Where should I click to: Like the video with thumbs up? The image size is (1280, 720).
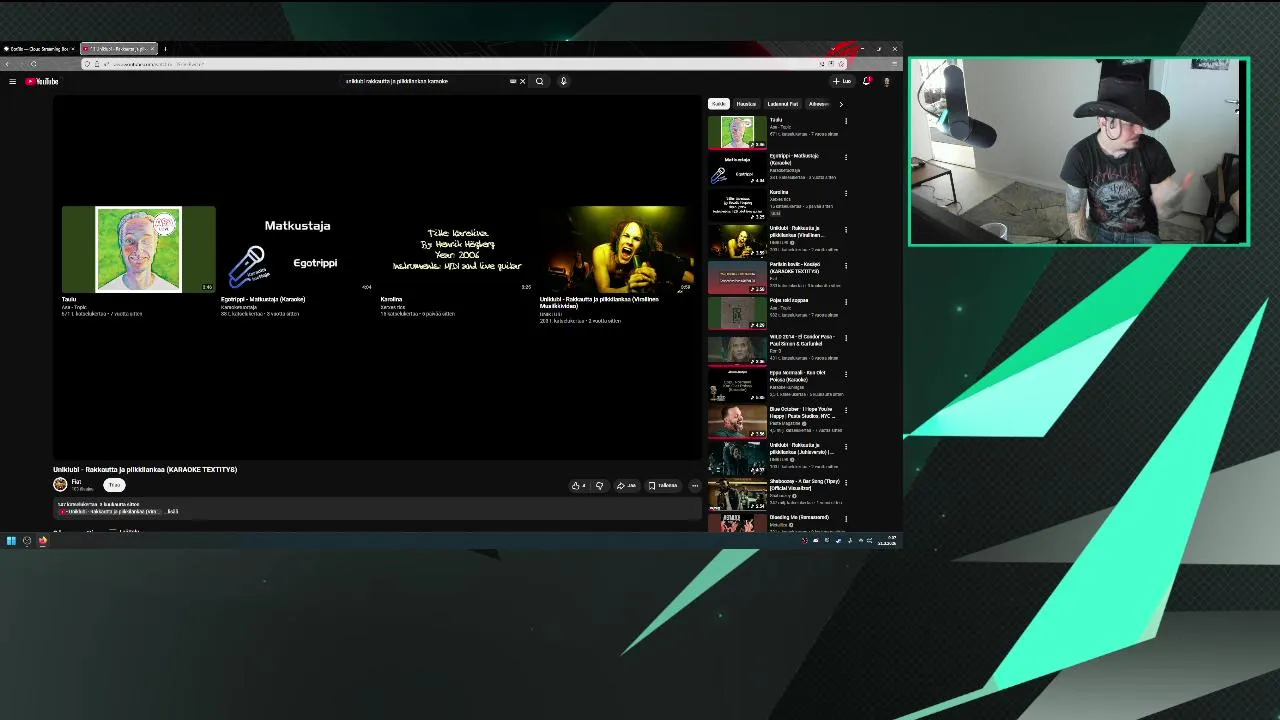[579, 485]
